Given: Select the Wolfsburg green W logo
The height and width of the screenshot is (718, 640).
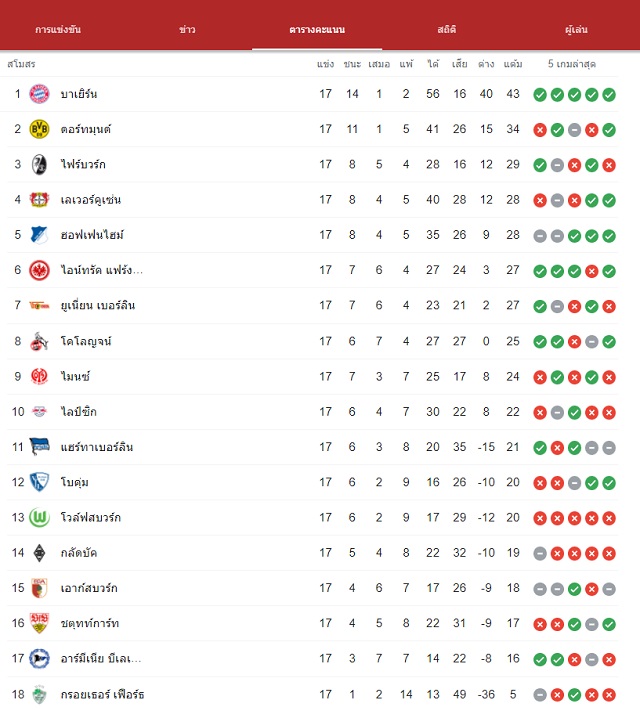Looking at the screenshot, I should (39, 517).
